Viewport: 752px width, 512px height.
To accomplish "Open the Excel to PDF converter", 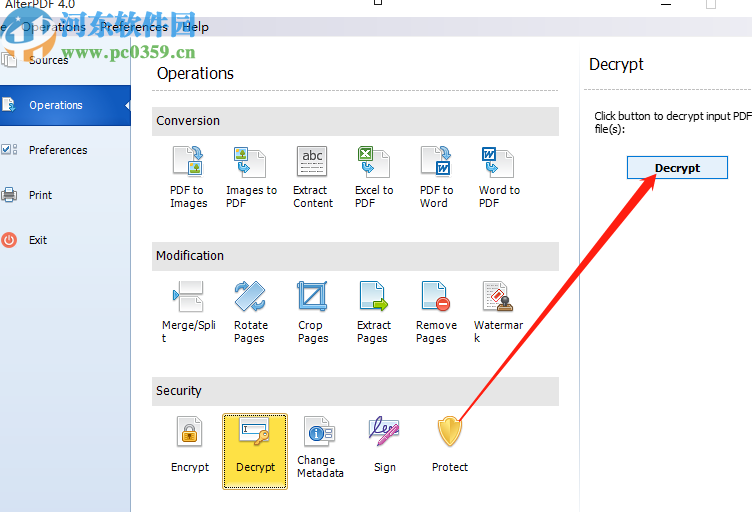I will (x=374, y=177).
